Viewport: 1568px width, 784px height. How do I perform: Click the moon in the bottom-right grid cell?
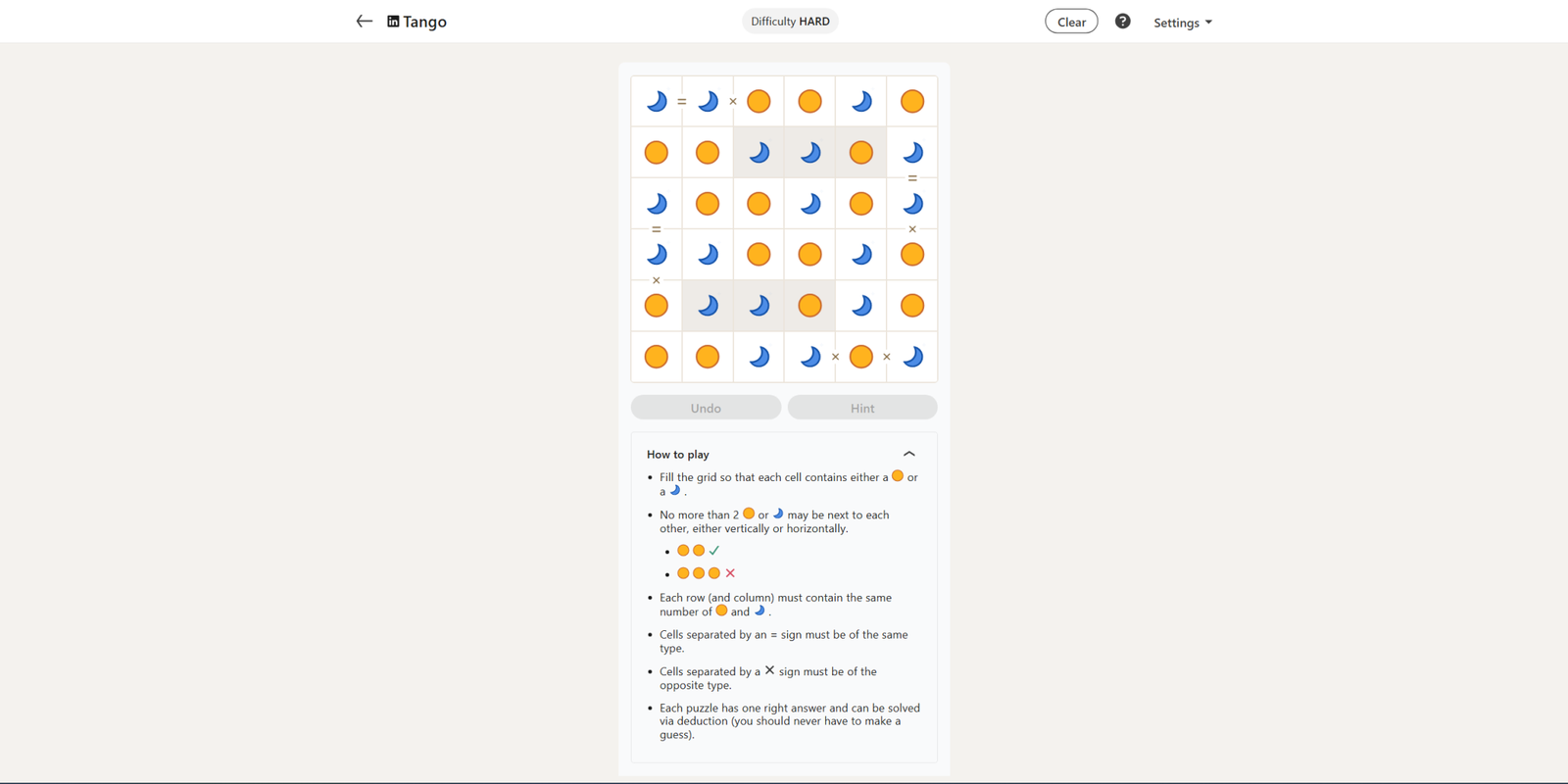click(x=911, y=357)
